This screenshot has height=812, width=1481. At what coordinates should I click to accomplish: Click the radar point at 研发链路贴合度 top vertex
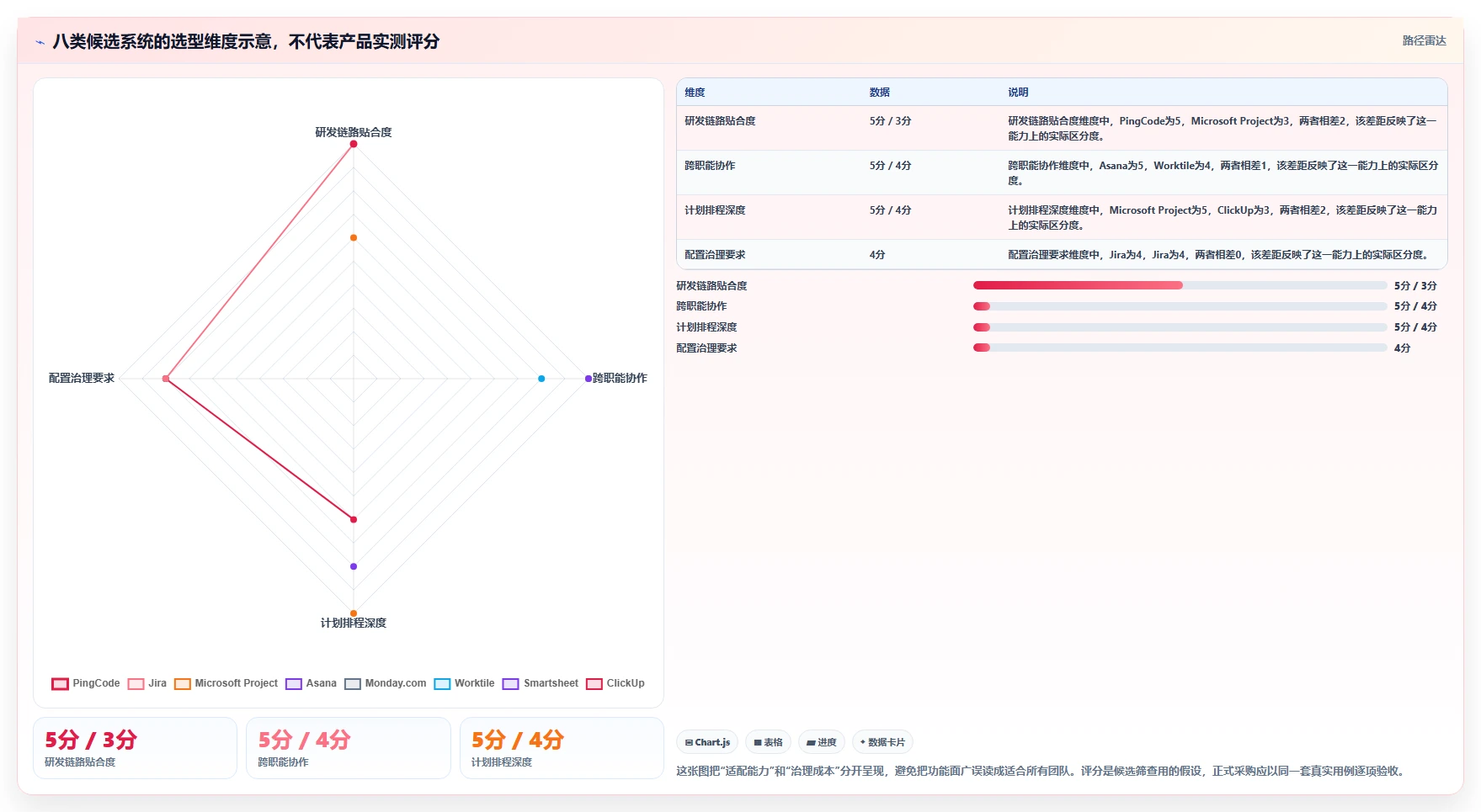click(354, 144)
